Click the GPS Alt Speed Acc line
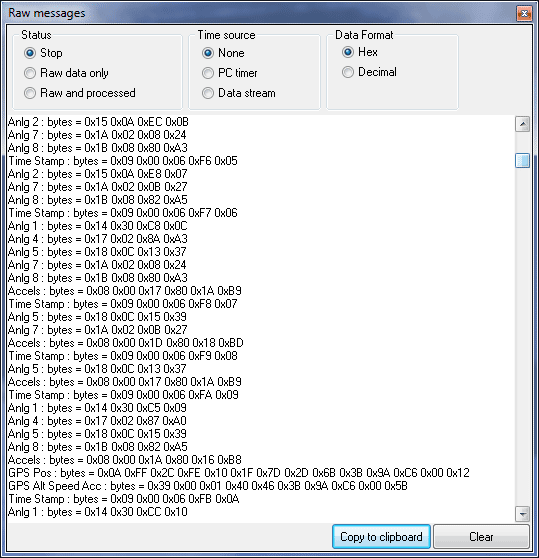Screen dimensions: 539x558 [208, 486]
